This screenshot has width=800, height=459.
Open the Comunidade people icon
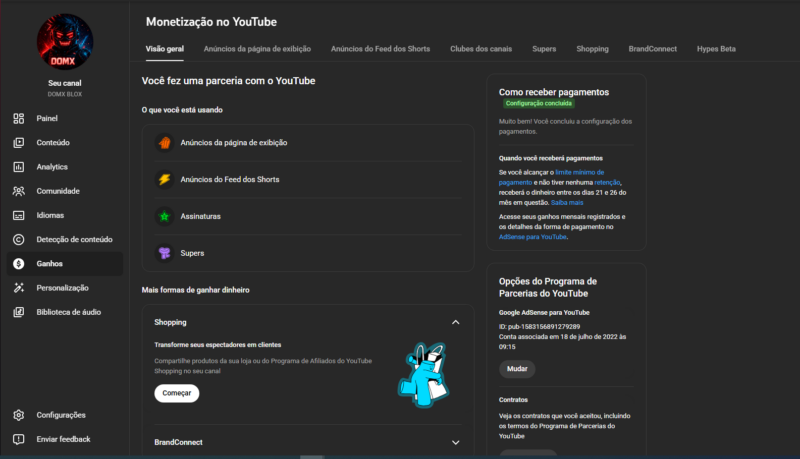[x=19, y=191]
